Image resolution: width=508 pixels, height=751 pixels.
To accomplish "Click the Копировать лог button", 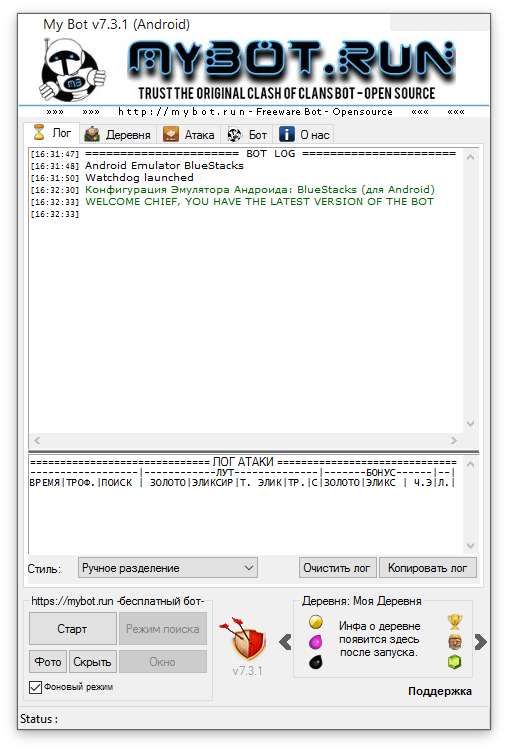I will coord(428,568).
